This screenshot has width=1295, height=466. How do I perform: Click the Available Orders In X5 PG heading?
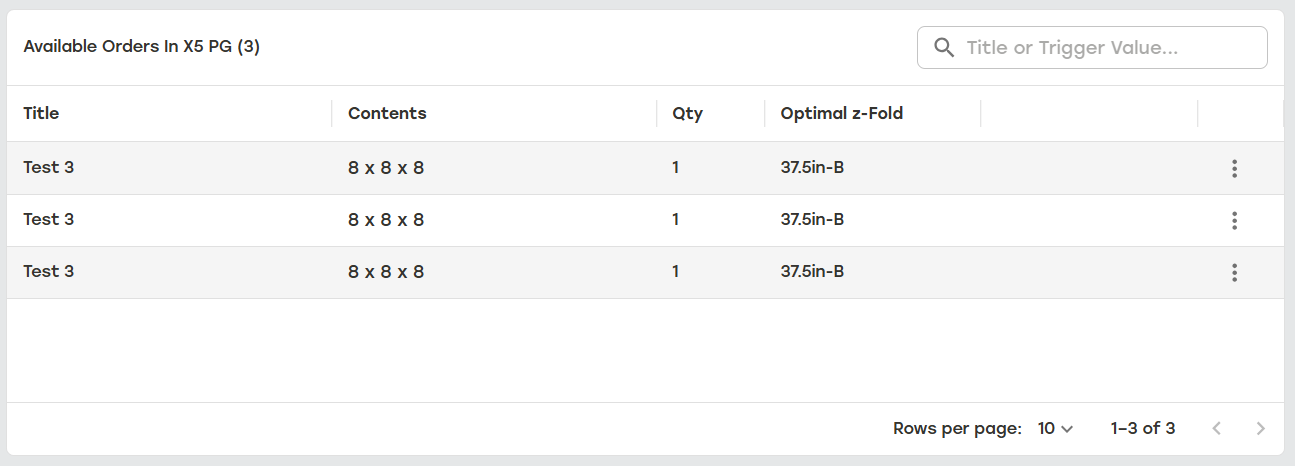(142, 46)
